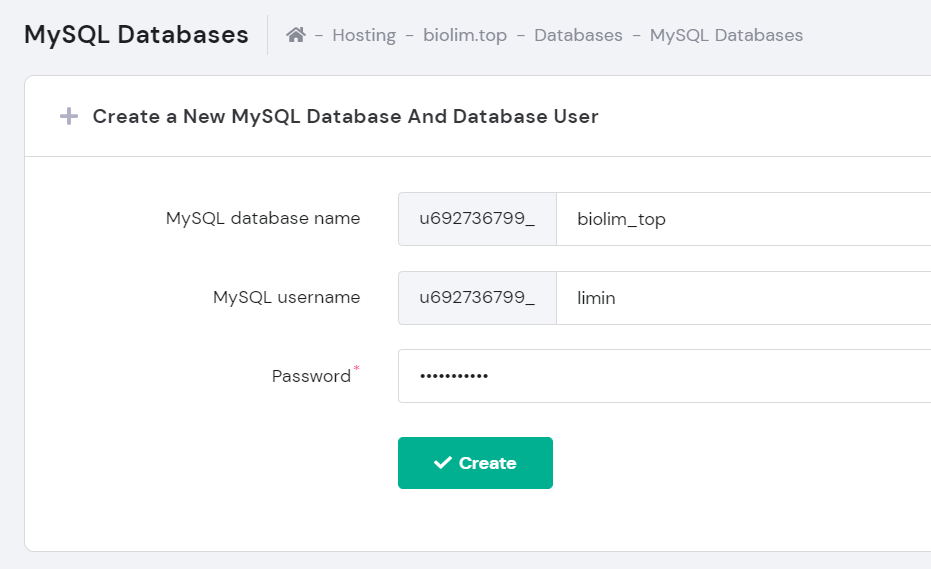Click into the Password field

coord(664,376)
